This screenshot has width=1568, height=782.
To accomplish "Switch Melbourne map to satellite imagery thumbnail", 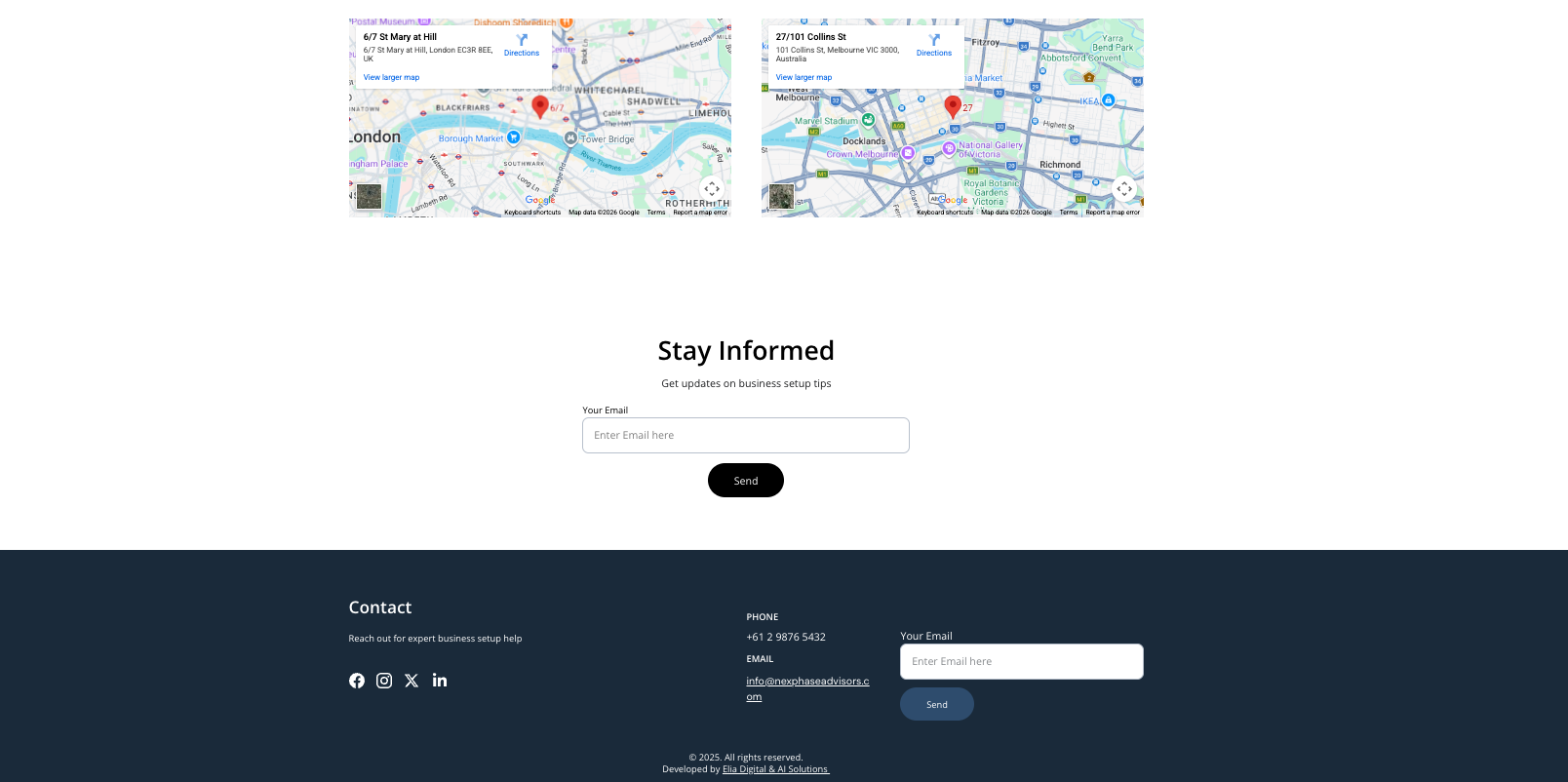I will 781,196.
